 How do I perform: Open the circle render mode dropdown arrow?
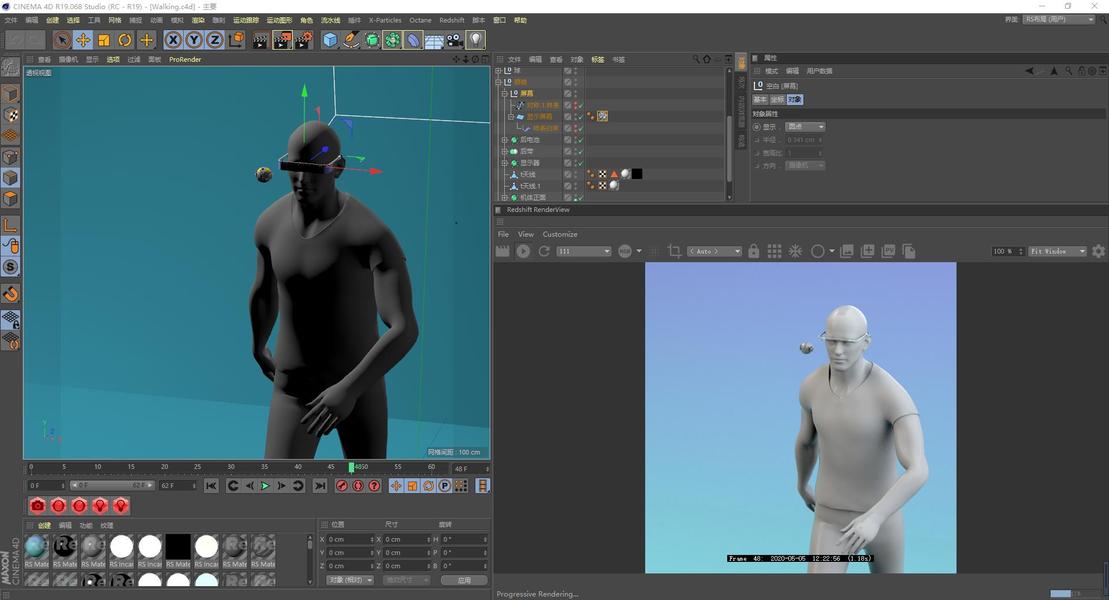click(832, 251)
